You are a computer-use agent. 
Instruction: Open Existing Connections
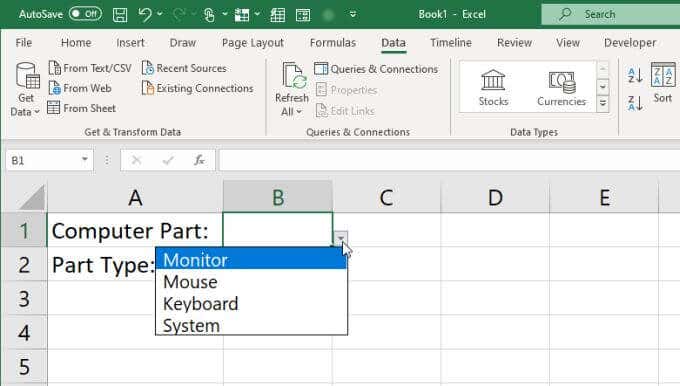tap(198, 88)
